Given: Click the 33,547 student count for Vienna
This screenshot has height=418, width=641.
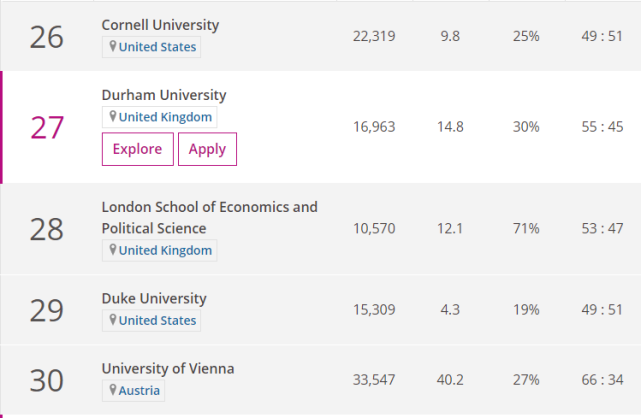Looking at the screenshot, I should [374, 380].
